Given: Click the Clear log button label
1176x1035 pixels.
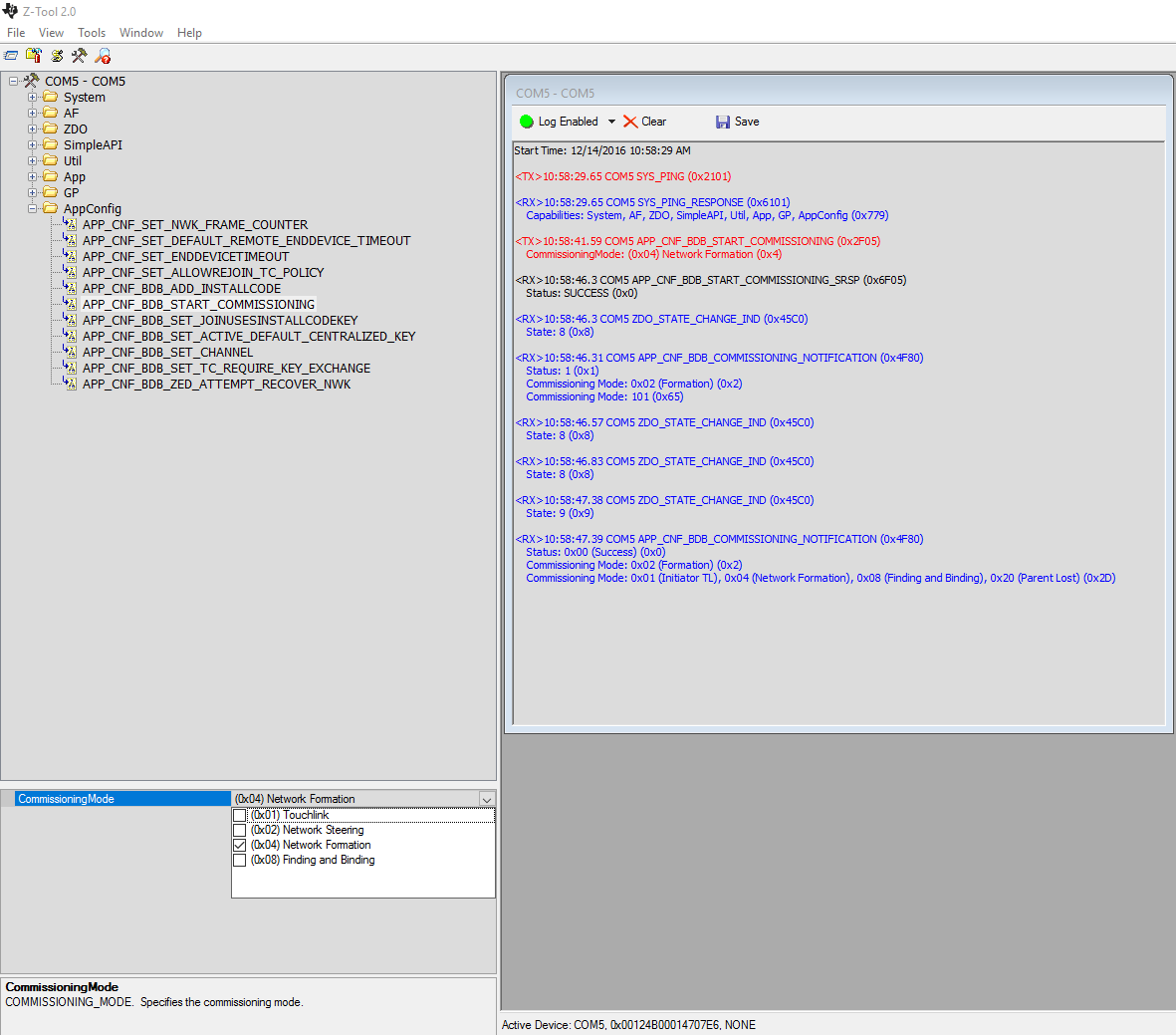Looking at the screenshot, I should (653, 122).
